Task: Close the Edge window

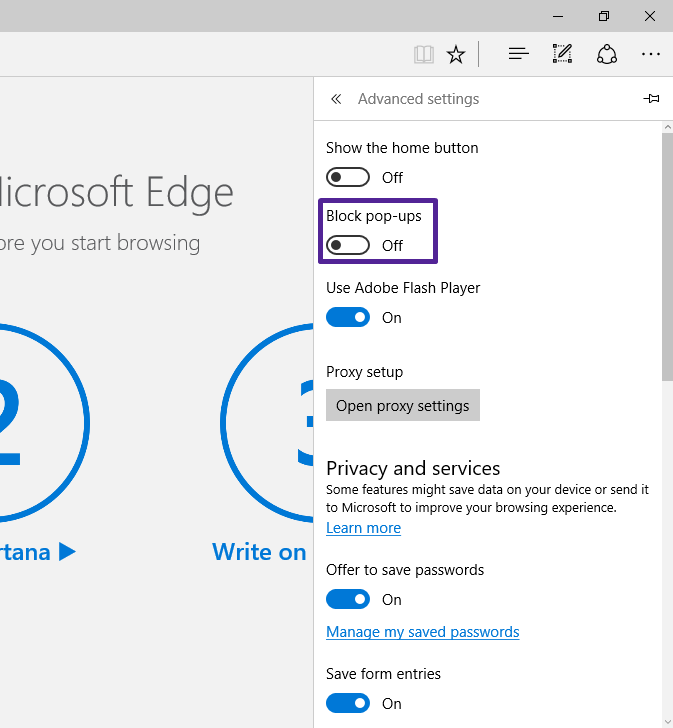Action: click(650, 16)
